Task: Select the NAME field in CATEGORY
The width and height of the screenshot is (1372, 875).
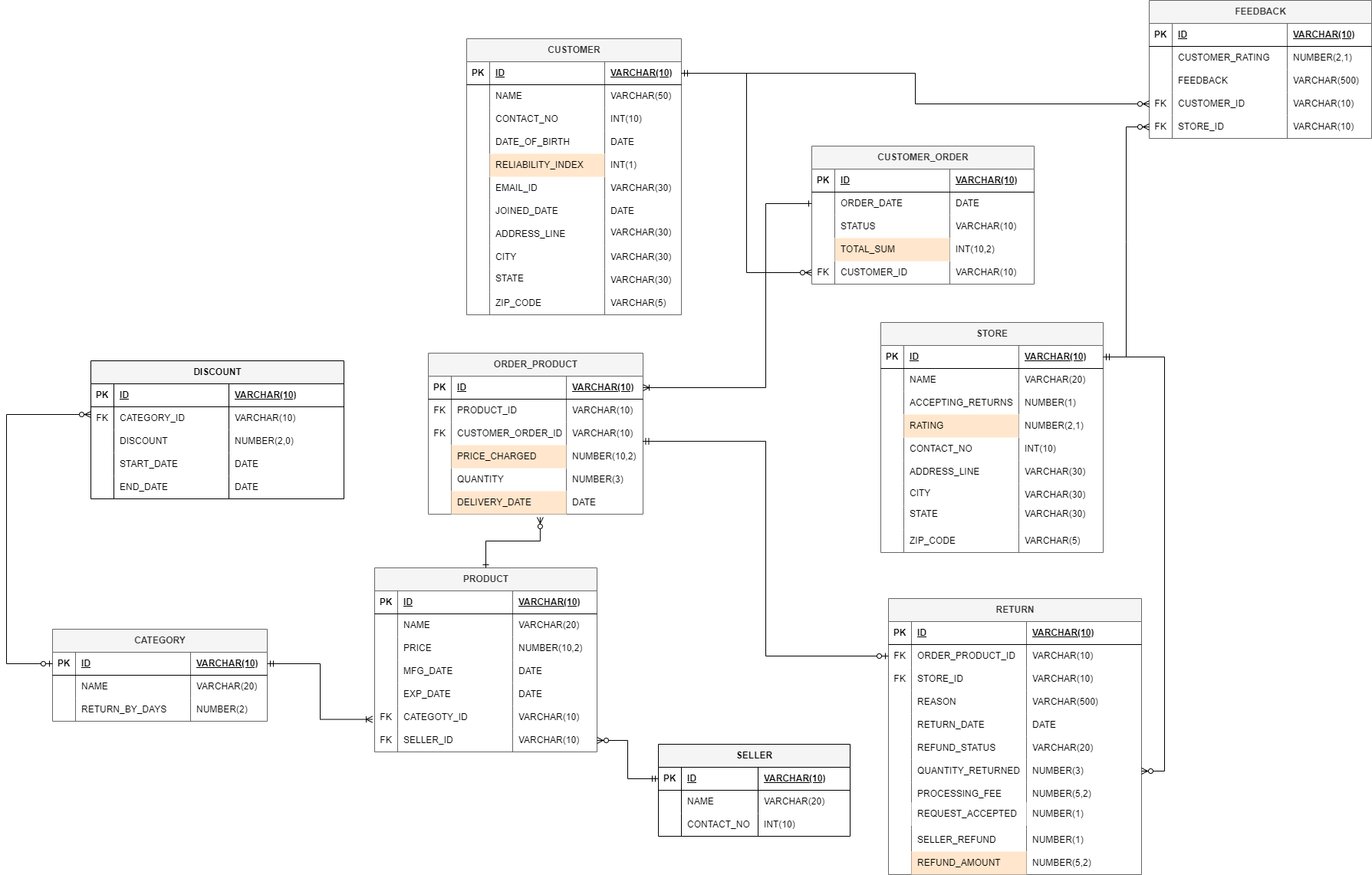Action: point(94,686)
